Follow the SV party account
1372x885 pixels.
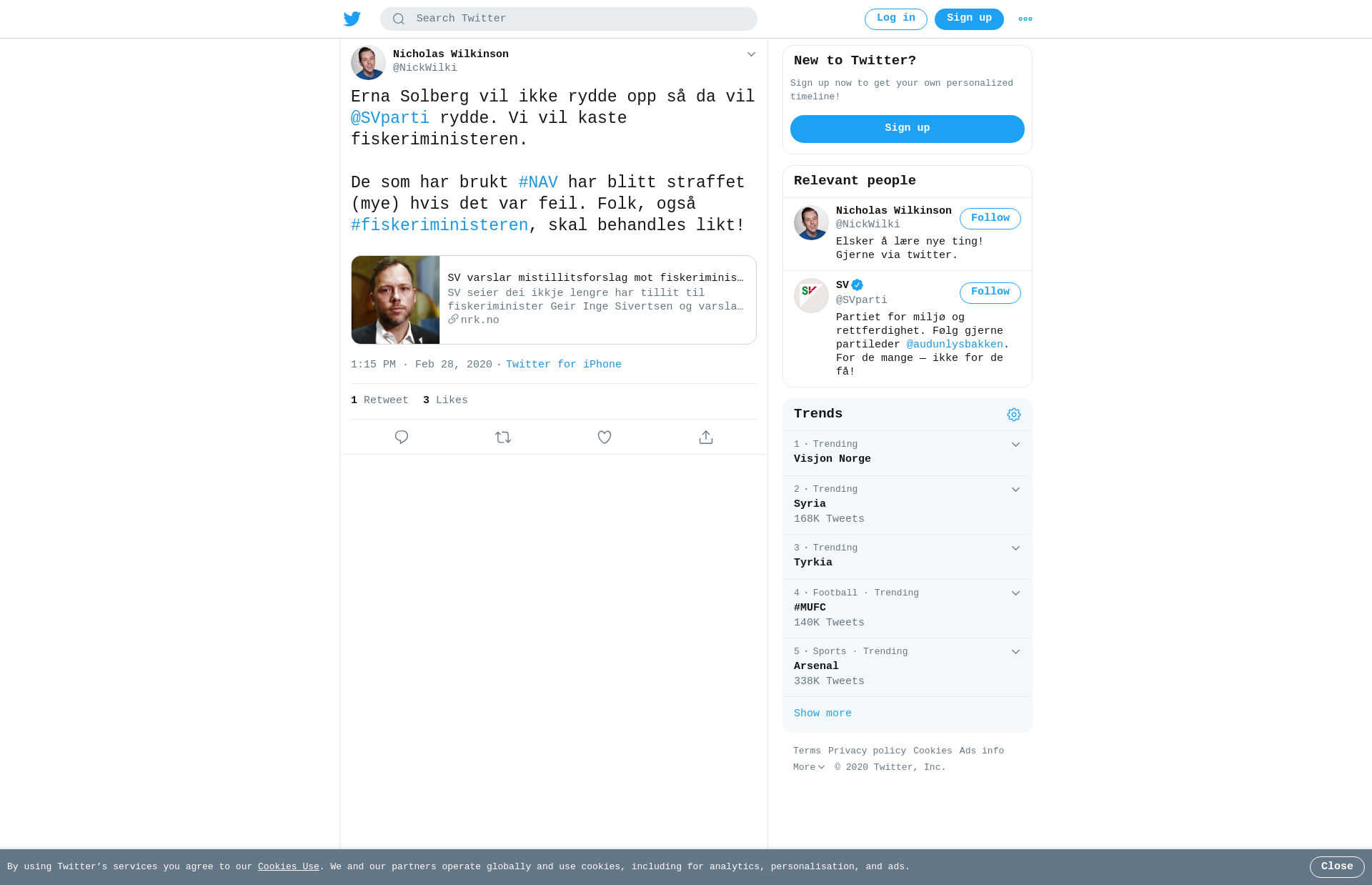coord(990,292)
